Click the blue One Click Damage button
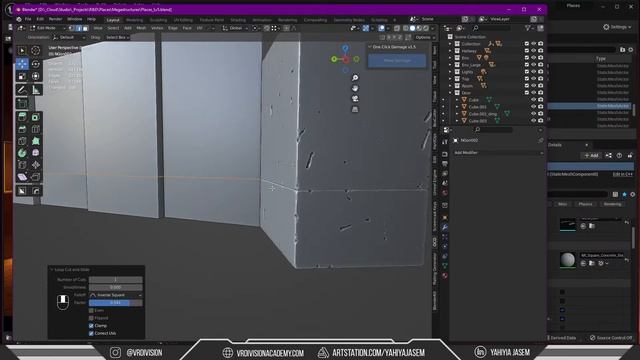The width and height of the screenshot is (640, 360). pos(397,60)
